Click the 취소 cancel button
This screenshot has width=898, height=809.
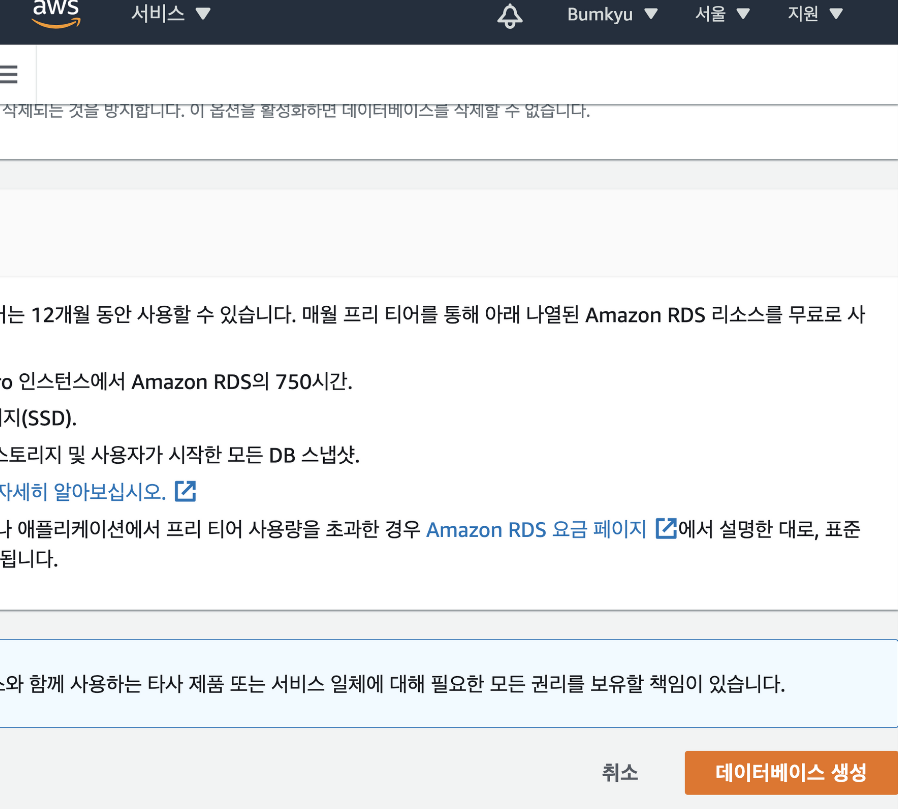point(620,772)
